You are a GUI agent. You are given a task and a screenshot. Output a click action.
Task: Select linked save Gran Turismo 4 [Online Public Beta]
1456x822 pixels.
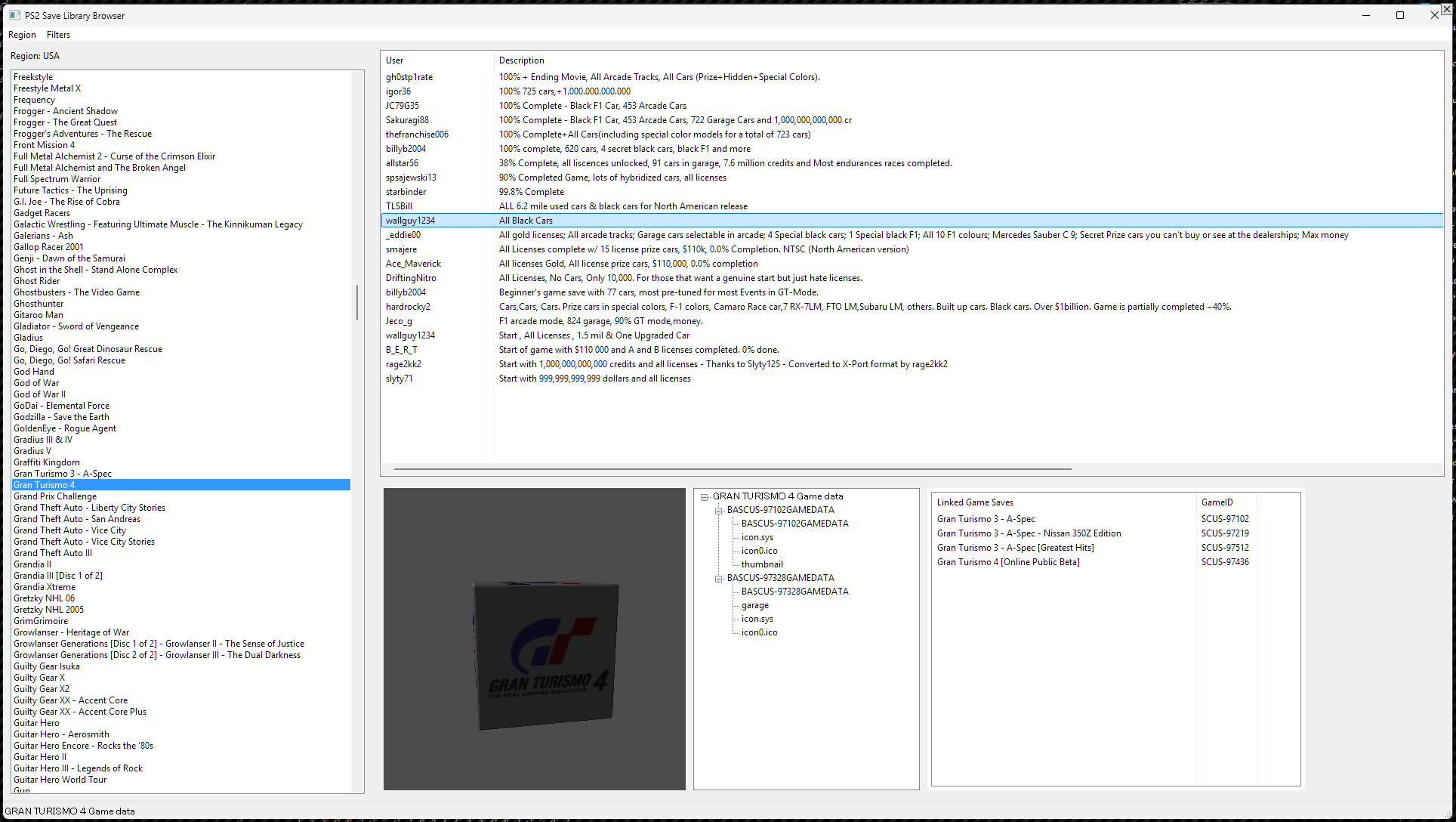click(1007, 562)
